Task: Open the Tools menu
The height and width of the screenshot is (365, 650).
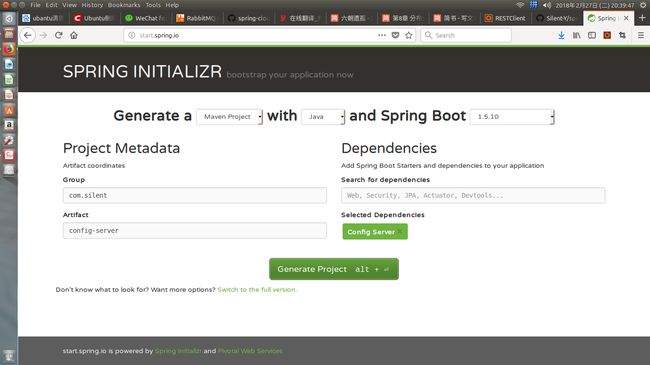Action: coord(153,5)
